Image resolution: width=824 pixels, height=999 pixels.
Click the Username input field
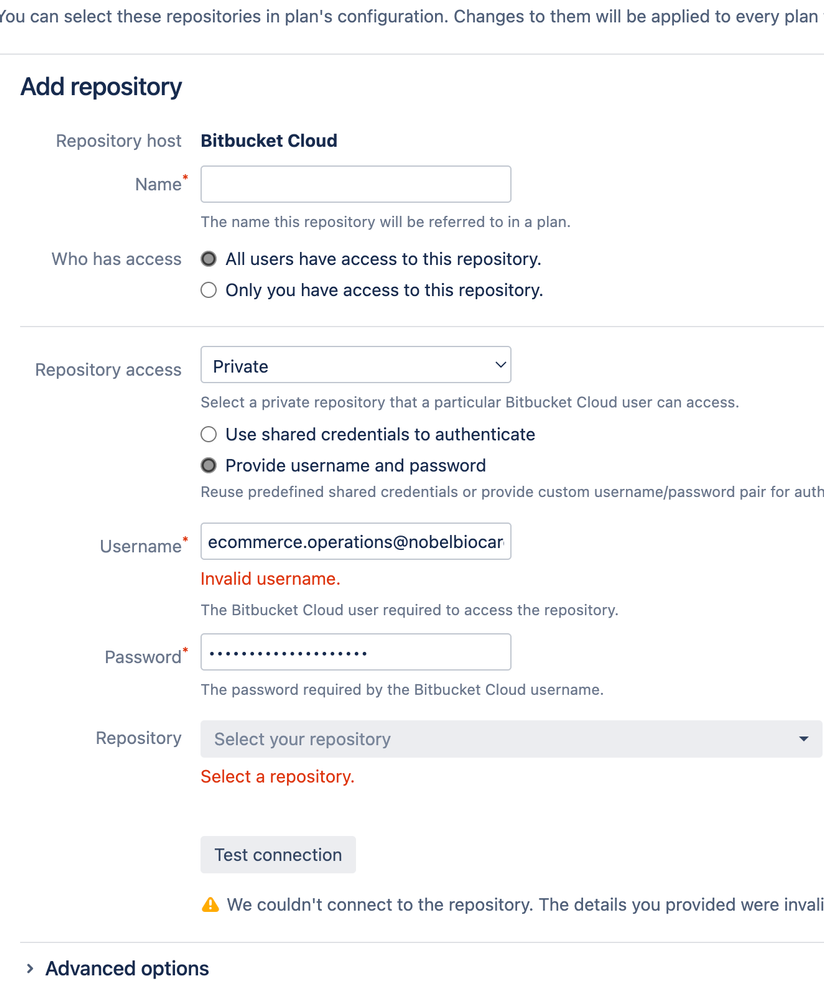(356, 542)
